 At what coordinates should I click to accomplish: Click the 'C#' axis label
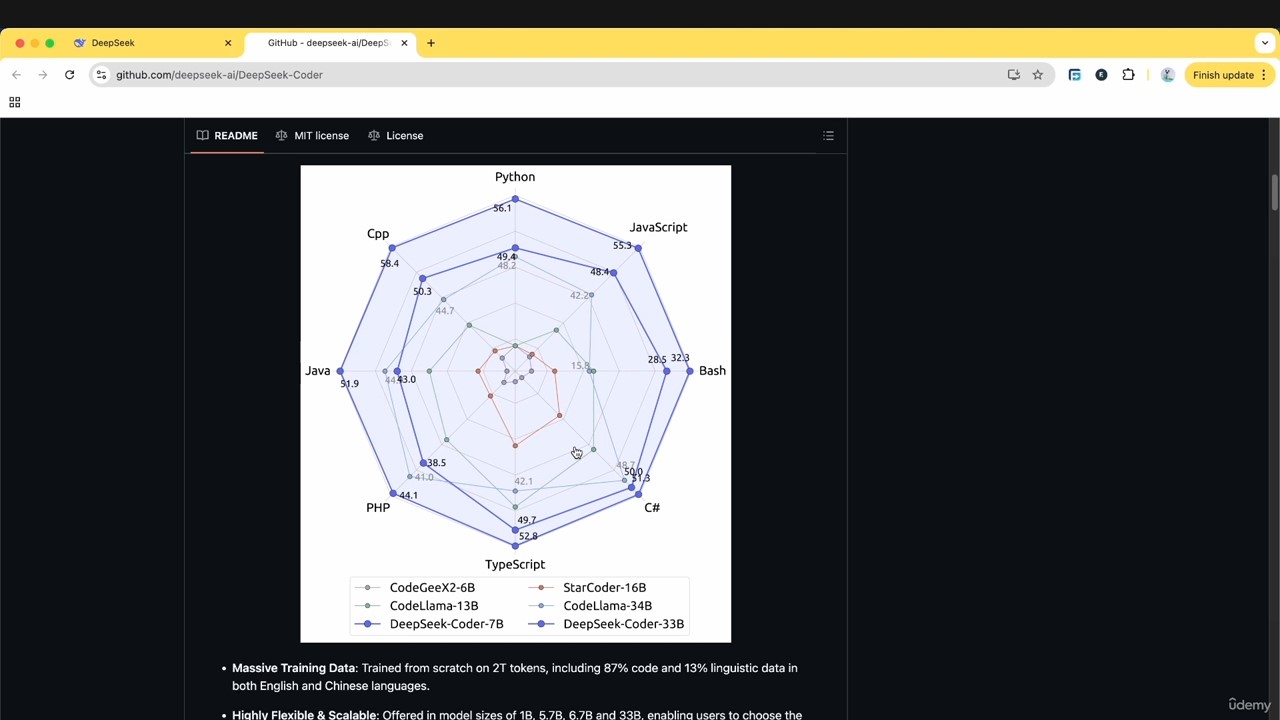click(652, 508)
